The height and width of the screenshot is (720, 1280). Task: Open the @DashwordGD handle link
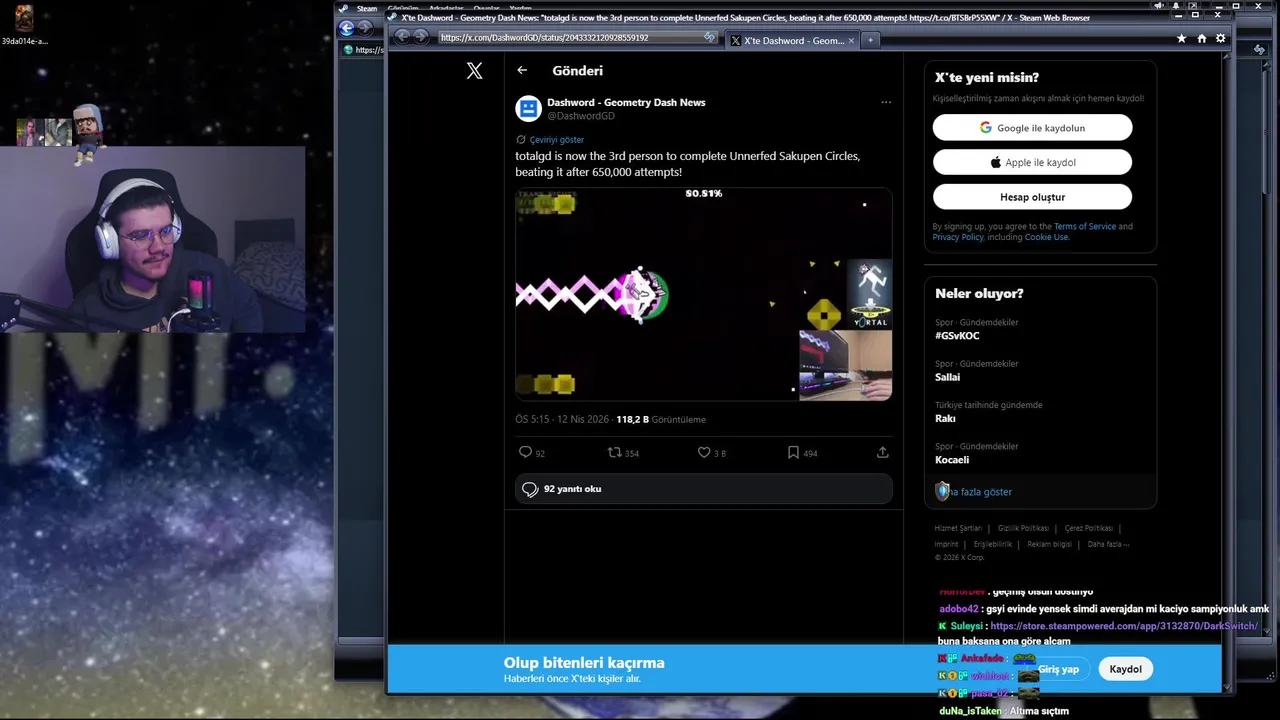[581, 116]
